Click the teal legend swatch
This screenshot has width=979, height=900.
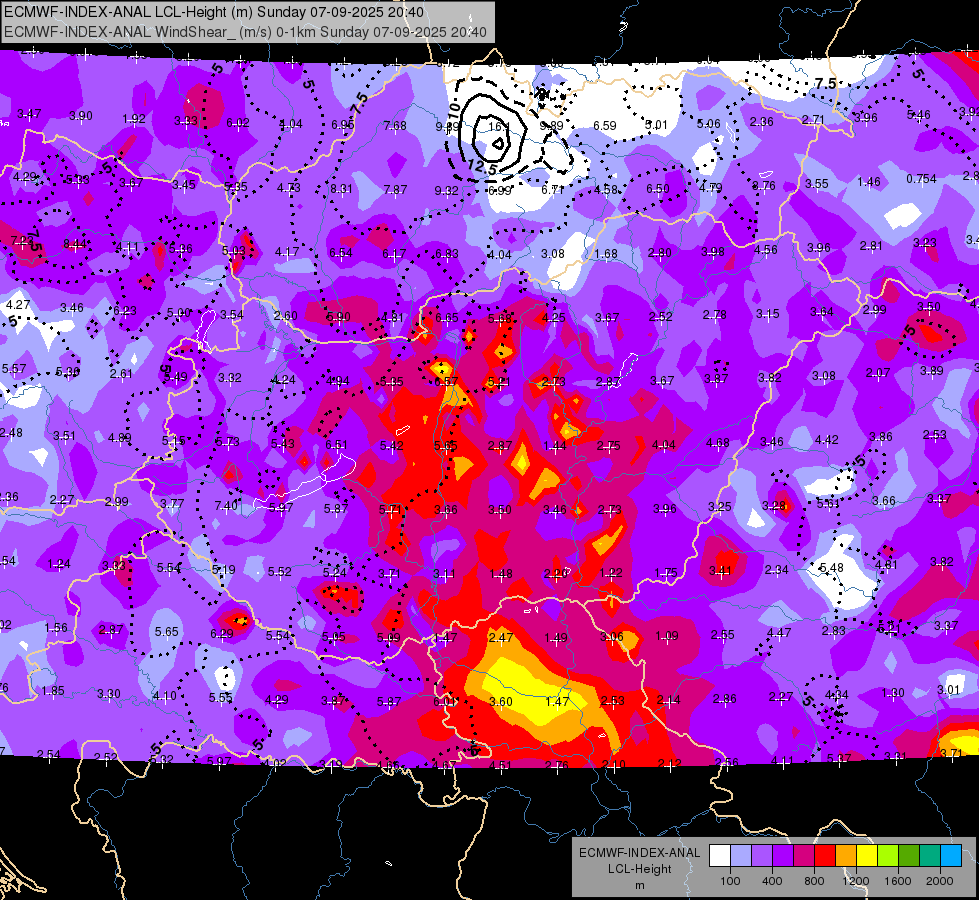tap(930, 855)
